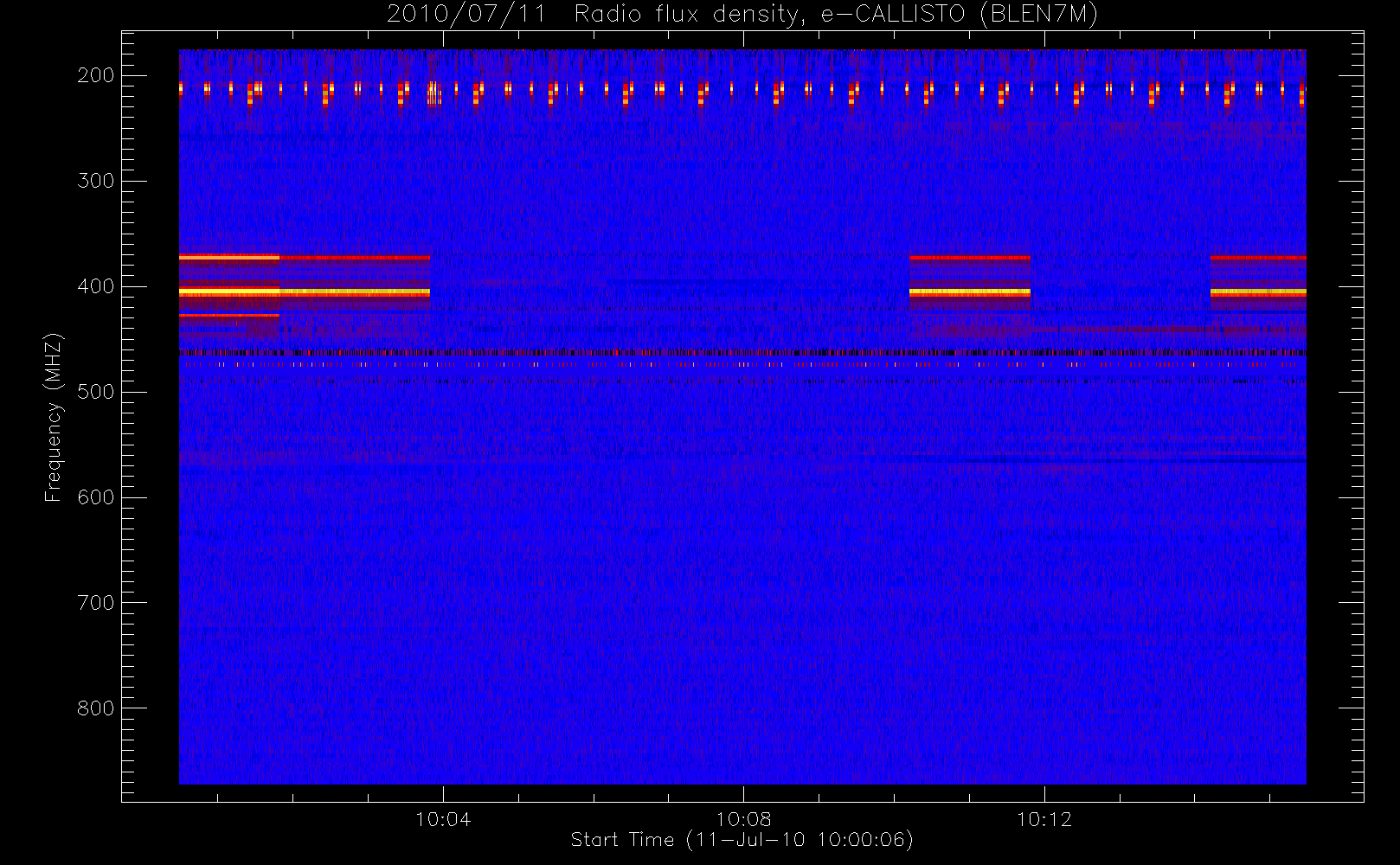Click the 700 frequency tick label

point(95,603)
